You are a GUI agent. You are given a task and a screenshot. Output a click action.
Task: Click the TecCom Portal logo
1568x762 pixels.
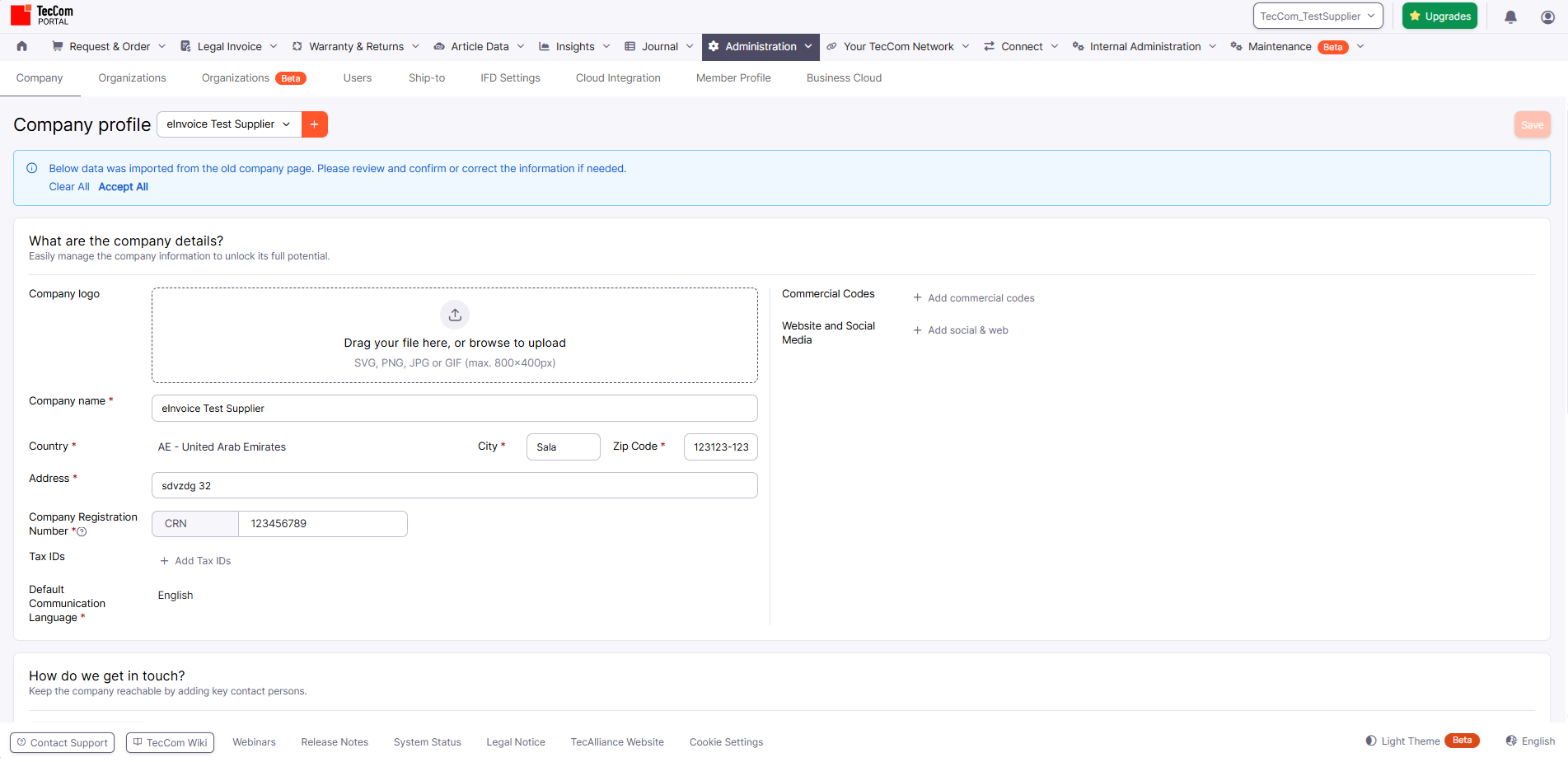point(42,15)
